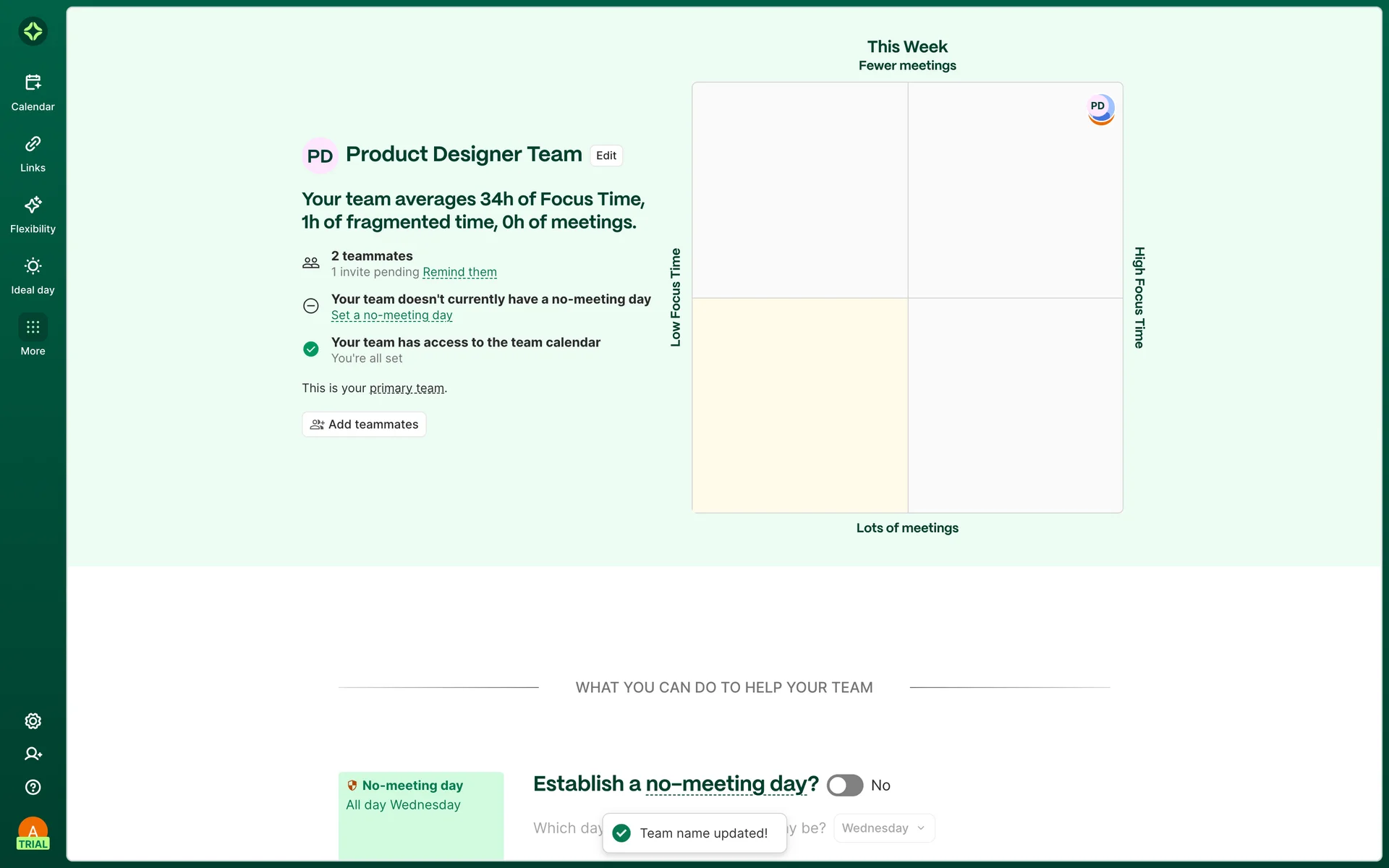The width and height of the screenshot is (1389, 868).
Task: Open the help question mark icon
Action: 33,787
